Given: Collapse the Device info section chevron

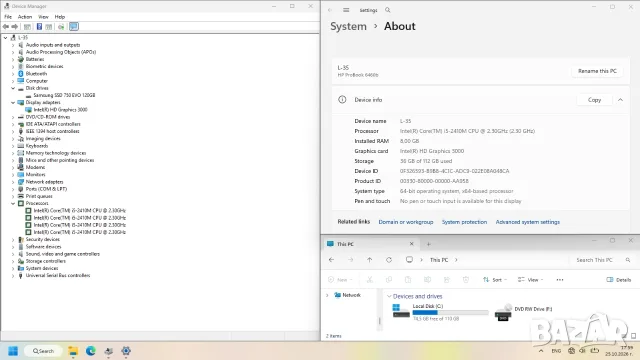Looking at the screenshot, I should (620, 100).
